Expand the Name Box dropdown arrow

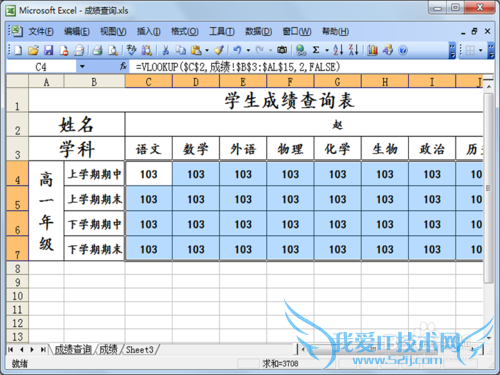(x=82, y=67)
